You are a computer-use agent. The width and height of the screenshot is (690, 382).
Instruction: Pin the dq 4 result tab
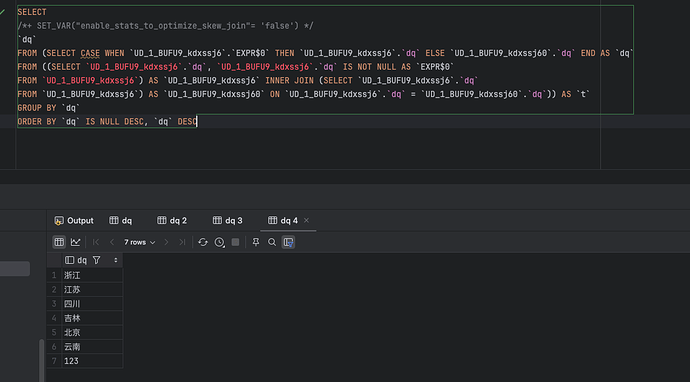pos(256,242)
